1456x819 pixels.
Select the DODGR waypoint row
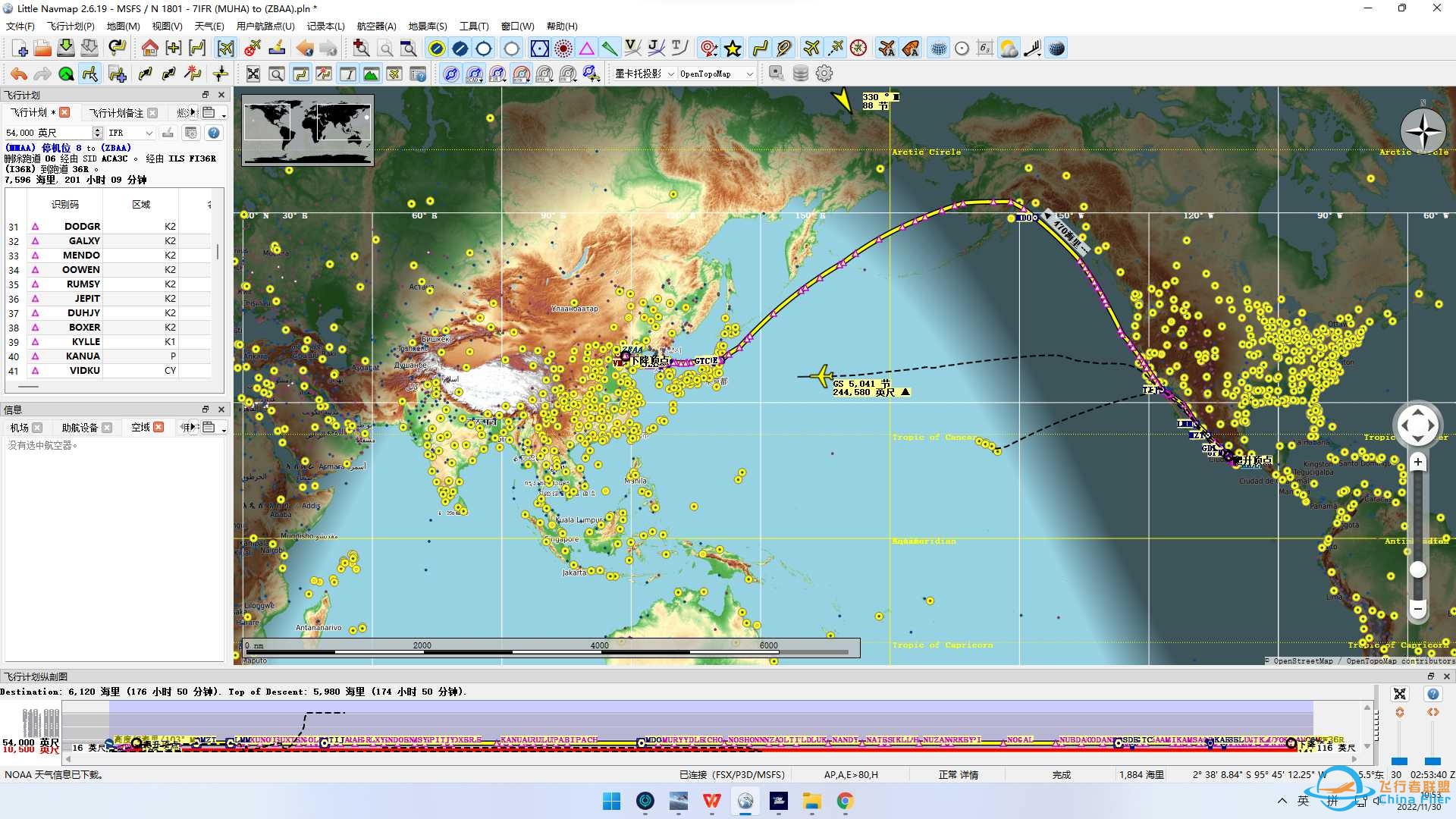click(82, 226)
